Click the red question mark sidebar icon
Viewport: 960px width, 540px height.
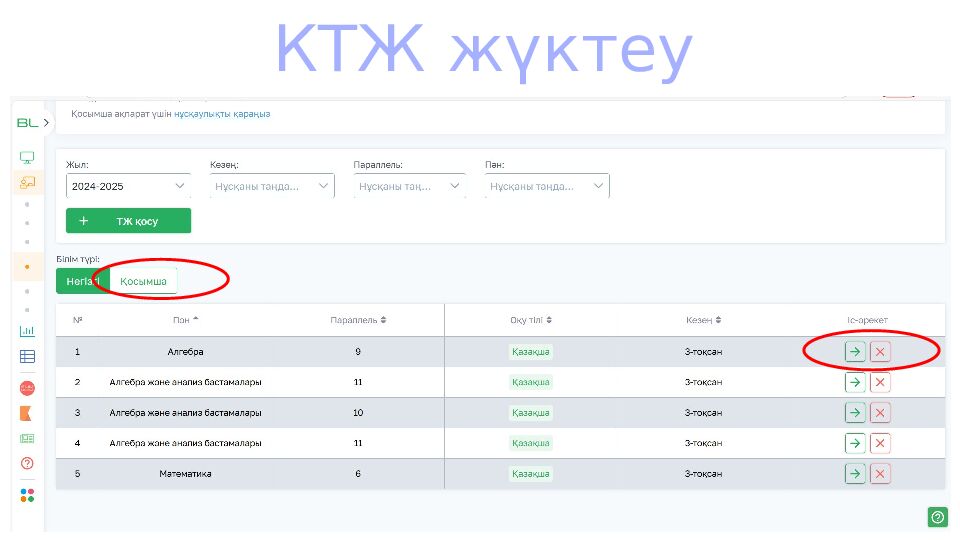(27, 463)
